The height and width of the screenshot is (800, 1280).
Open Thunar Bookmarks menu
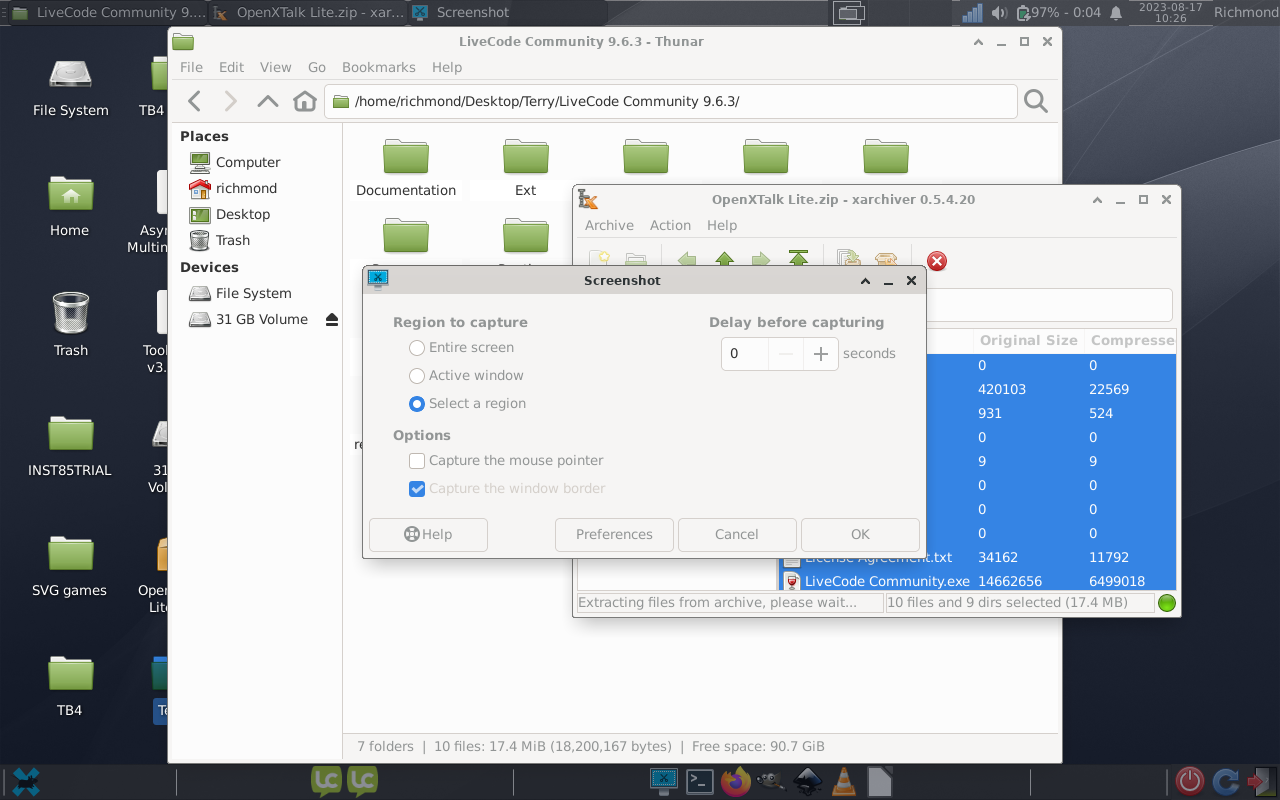click(x=378, y=67)
